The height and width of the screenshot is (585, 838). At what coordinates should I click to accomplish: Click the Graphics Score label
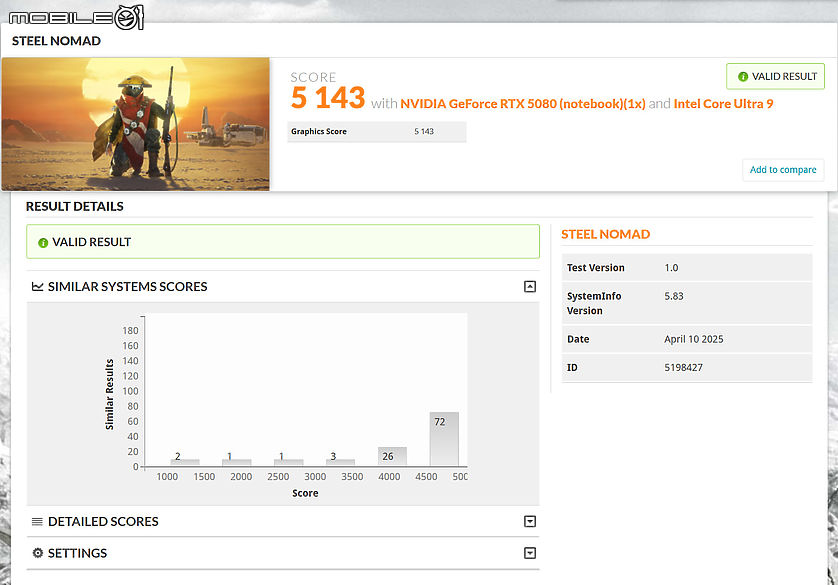coord(319,131)
